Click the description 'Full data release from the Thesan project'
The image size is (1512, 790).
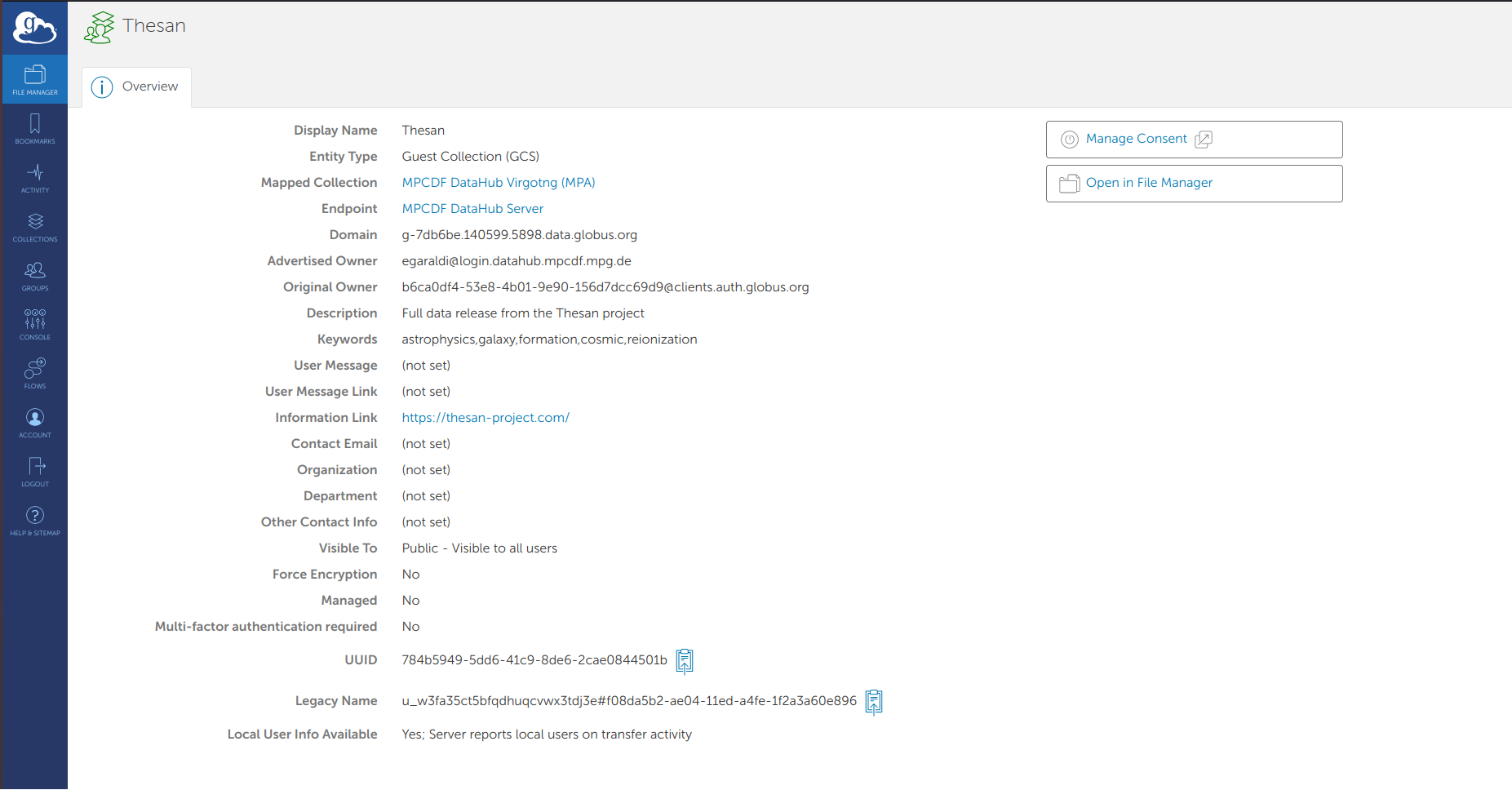click(x=523, y=313)
